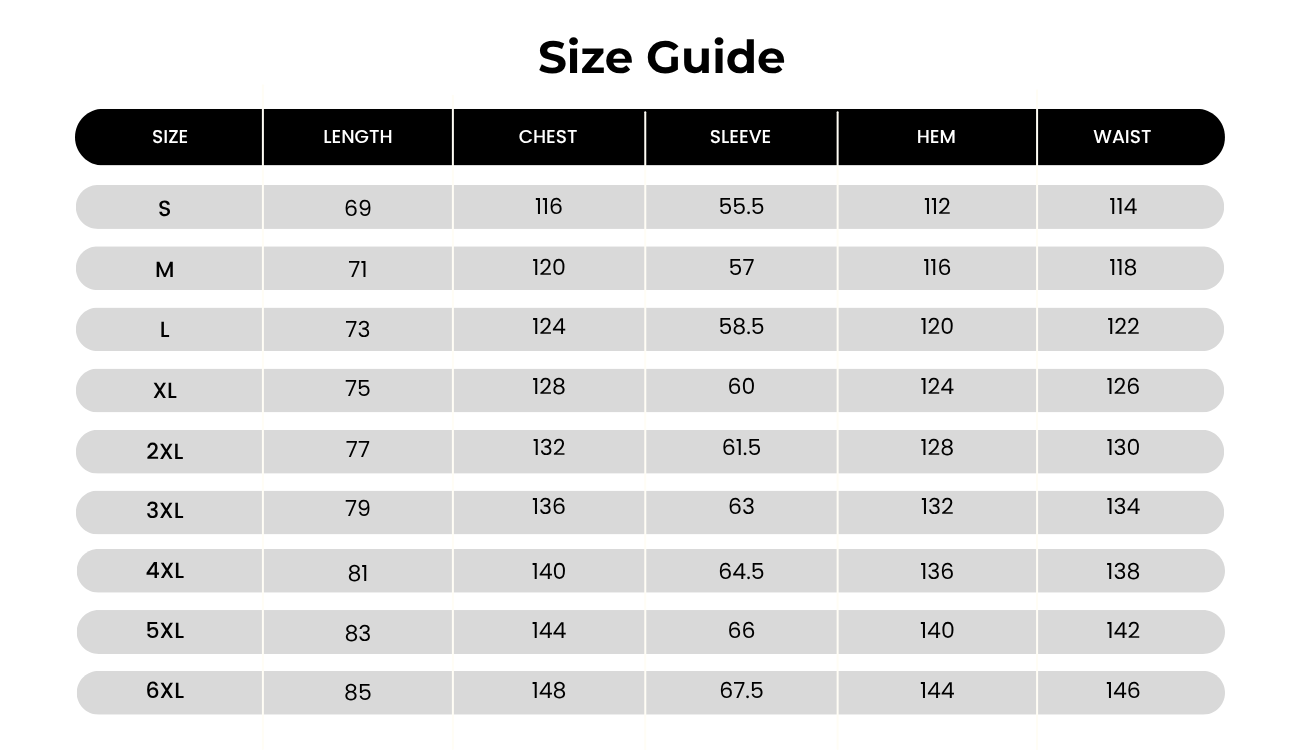Click the length value 83
Viewport: 1300px width, 750px height.
coord(358,634)
